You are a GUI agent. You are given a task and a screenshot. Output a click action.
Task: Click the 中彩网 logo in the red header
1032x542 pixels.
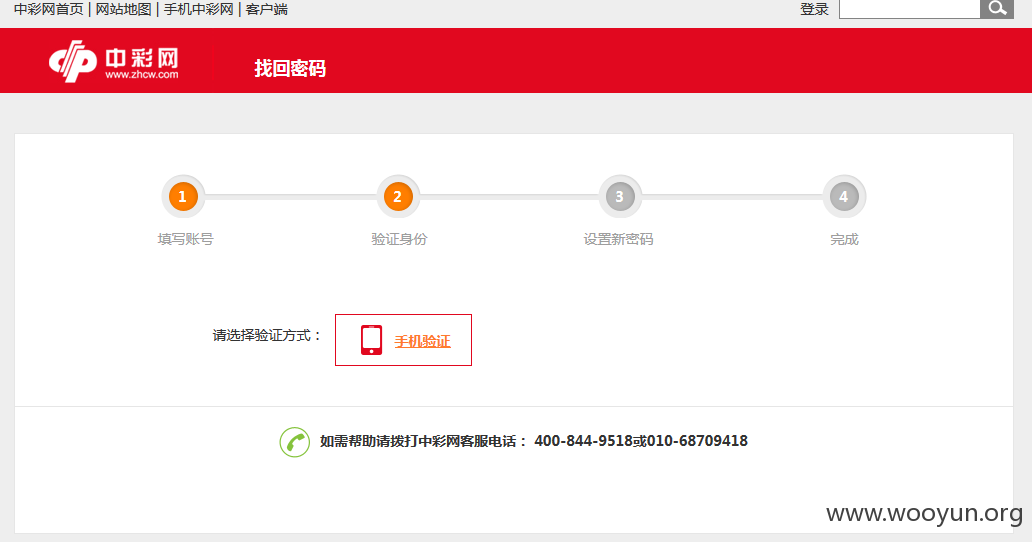click(x=114, y=61)
